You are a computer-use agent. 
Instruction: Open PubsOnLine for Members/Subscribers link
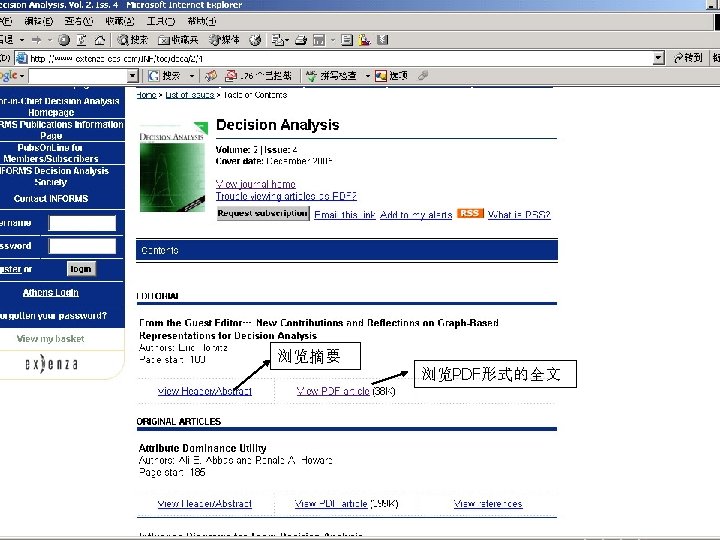click(51, 153)
